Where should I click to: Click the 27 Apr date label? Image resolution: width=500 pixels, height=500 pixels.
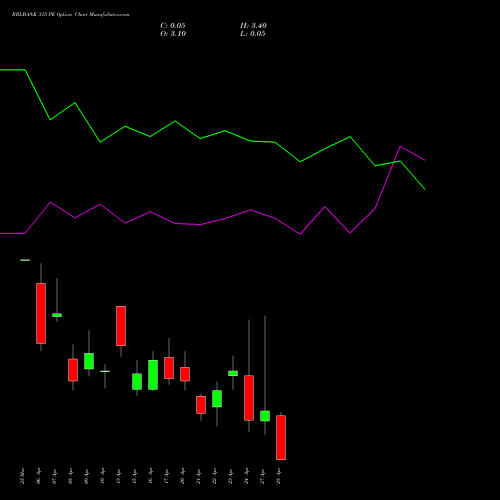[x=262, y=476]
